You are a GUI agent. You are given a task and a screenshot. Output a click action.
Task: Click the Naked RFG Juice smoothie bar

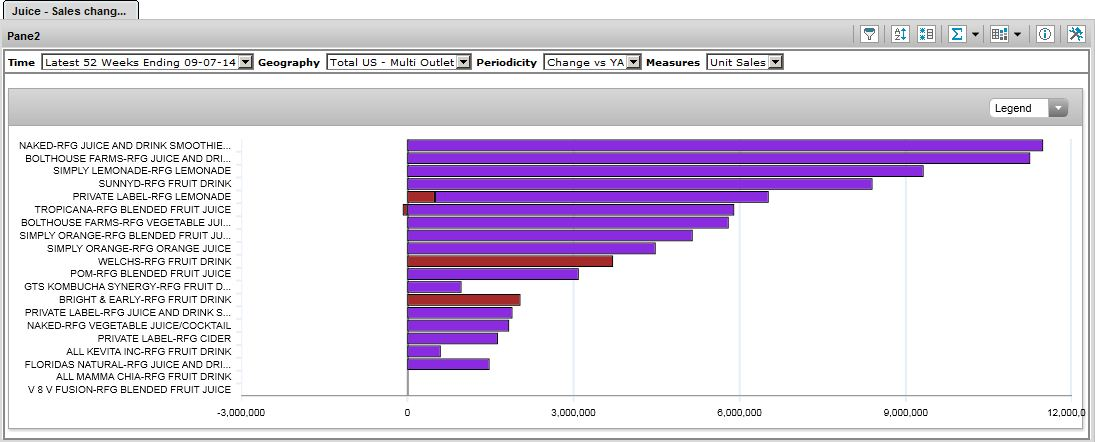pyautogui.click(x=724, y=145)
